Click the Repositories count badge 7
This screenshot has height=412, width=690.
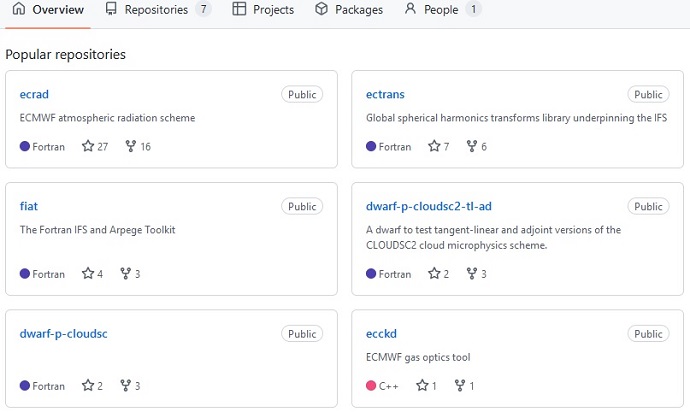(x=203, y=9)
